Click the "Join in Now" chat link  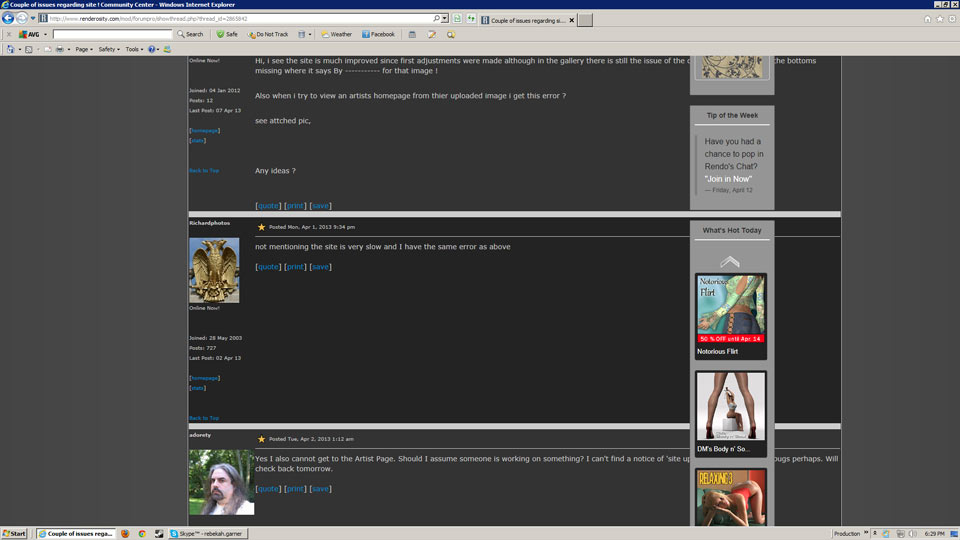click(728, 179)
